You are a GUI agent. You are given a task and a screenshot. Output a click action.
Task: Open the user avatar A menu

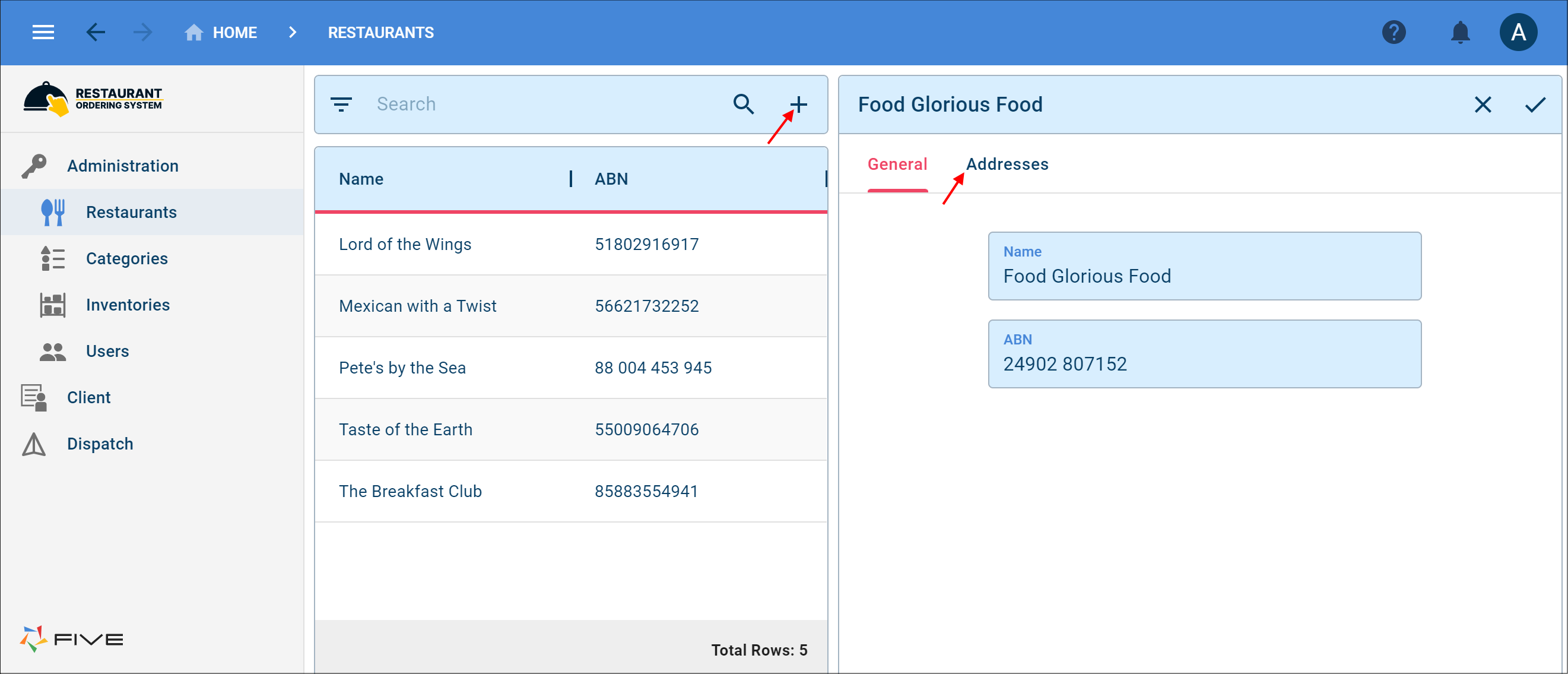click(1518, 32)
